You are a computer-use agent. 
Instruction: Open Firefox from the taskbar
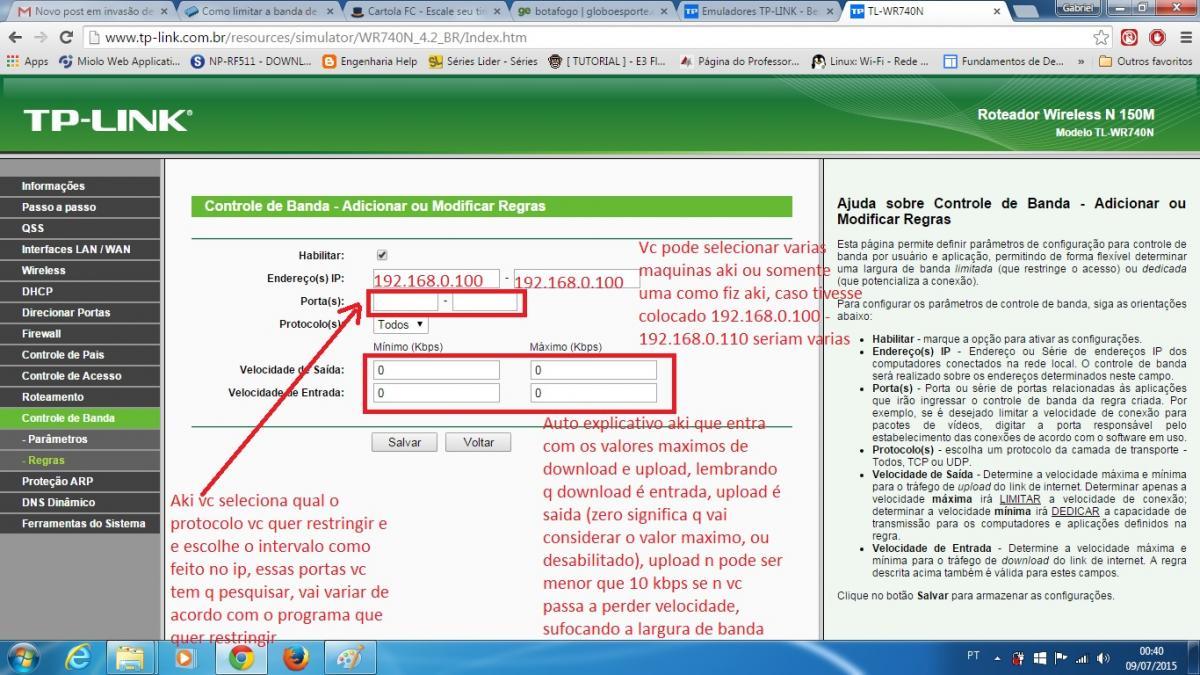294,657
